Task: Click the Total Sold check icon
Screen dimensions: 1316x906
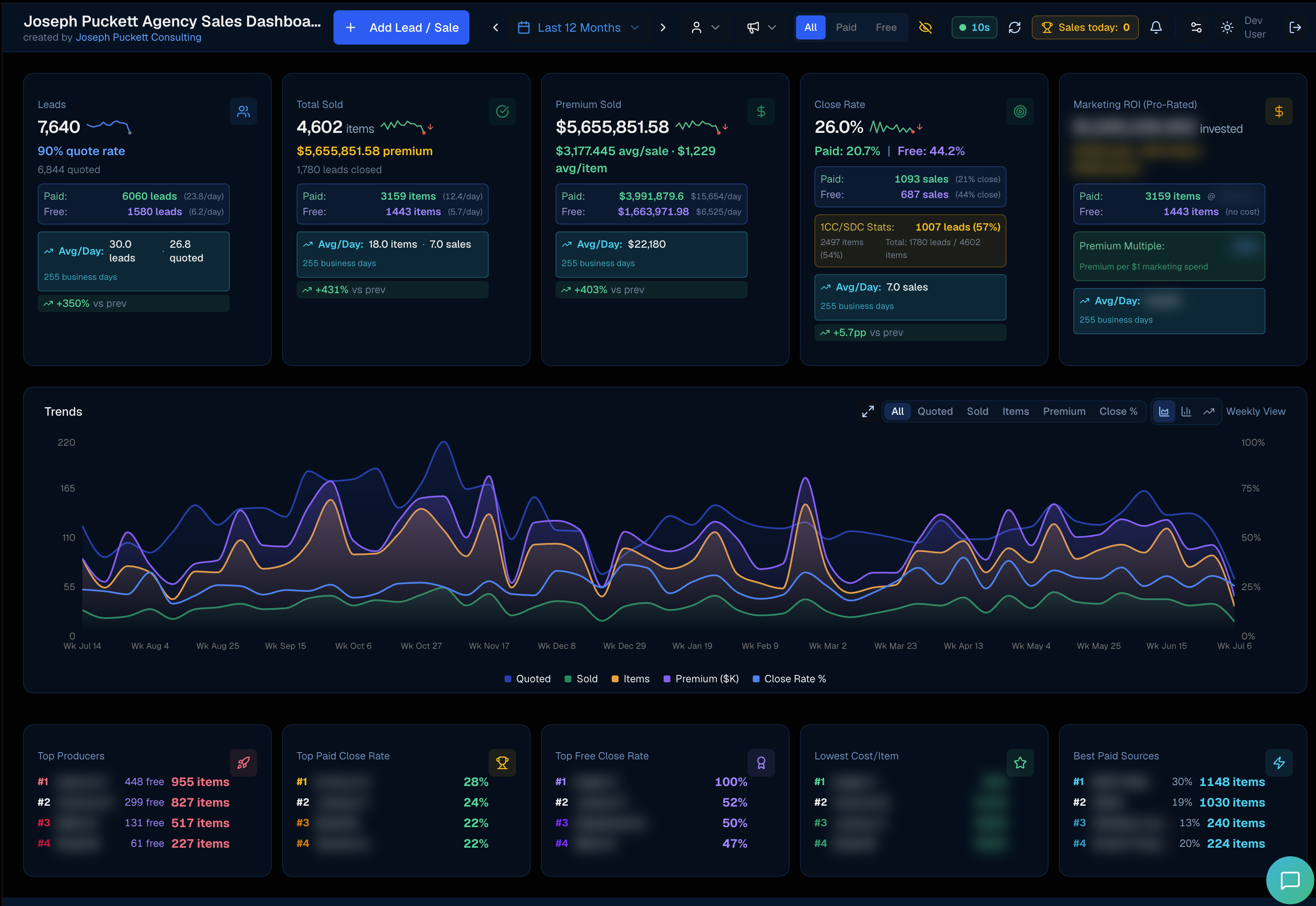Action: [x=502, y=111]
